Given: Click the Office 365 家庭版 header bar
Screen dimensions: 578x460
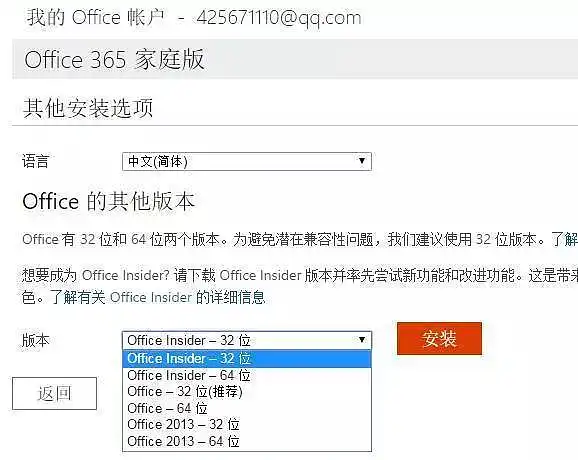Looking at the screenshot, I should click(295, 59).
